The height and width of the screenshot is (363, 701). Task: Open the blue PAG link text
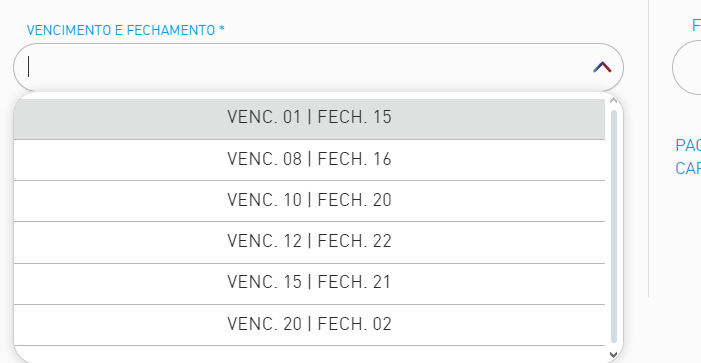[x=688, y=145]
